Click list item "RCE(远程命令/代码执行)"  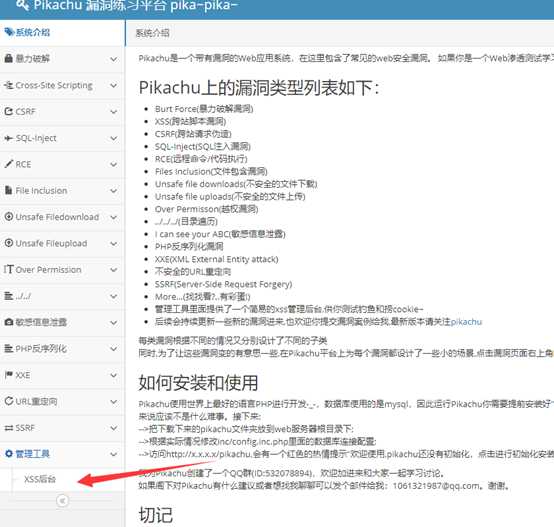201,159
